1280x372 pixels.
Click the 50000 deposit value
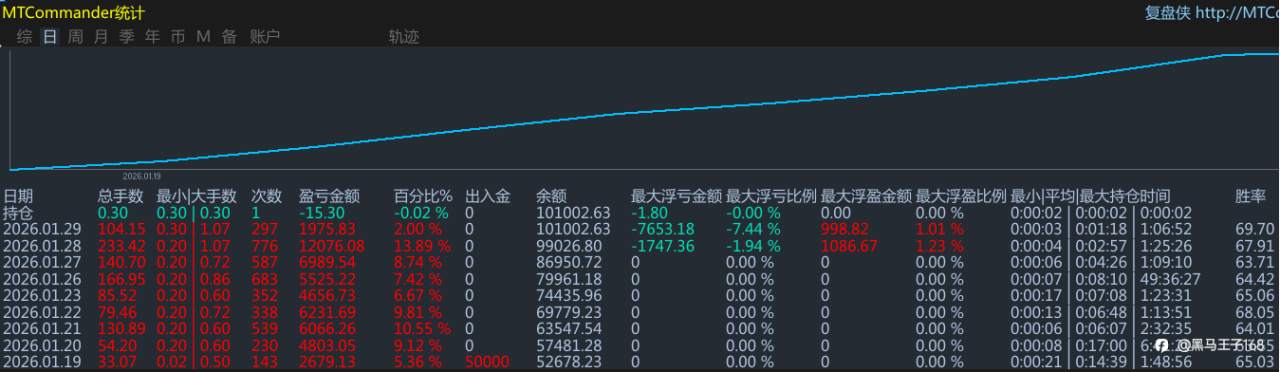click(x=487, y=361)
